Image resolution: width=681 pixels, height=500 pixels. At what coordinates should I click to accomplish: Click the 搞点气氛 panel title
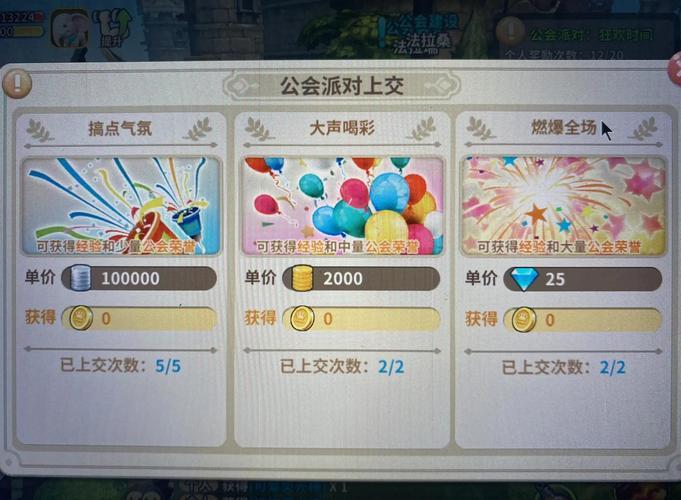tap(120, 129)
